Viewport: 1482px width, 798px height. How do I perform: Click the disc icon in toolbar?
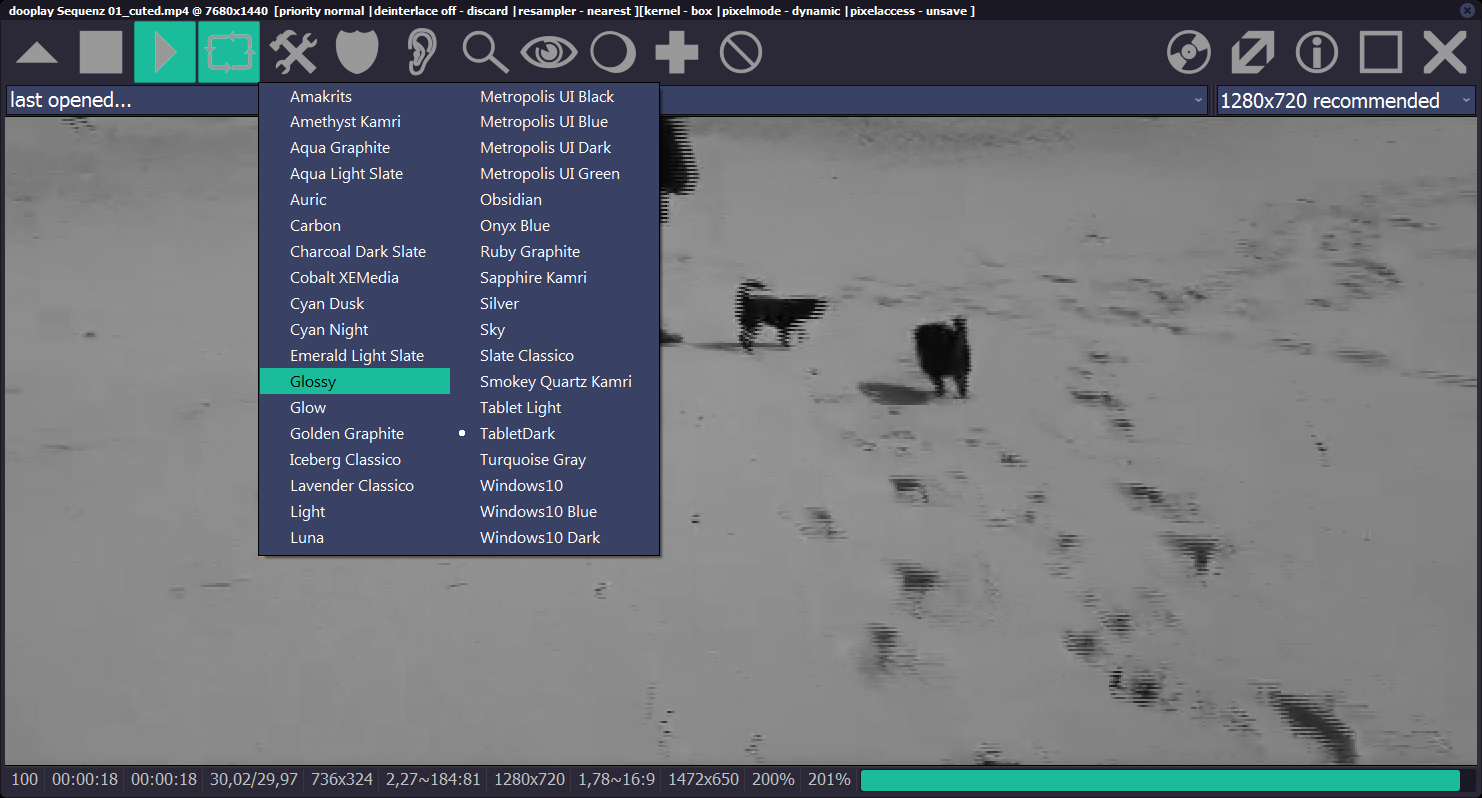coord(1188,52)
